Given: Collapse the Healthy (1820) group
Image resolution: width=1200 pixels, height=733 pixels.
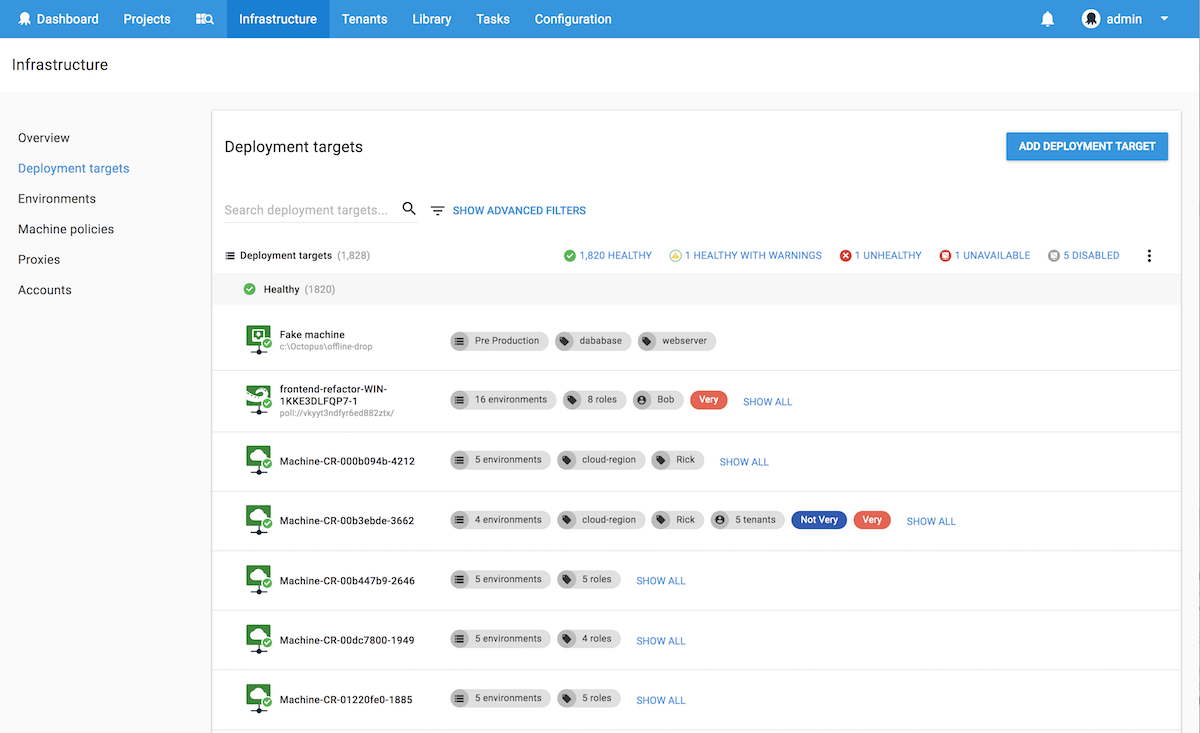Looking at the screenshot, I should (289, 290).
